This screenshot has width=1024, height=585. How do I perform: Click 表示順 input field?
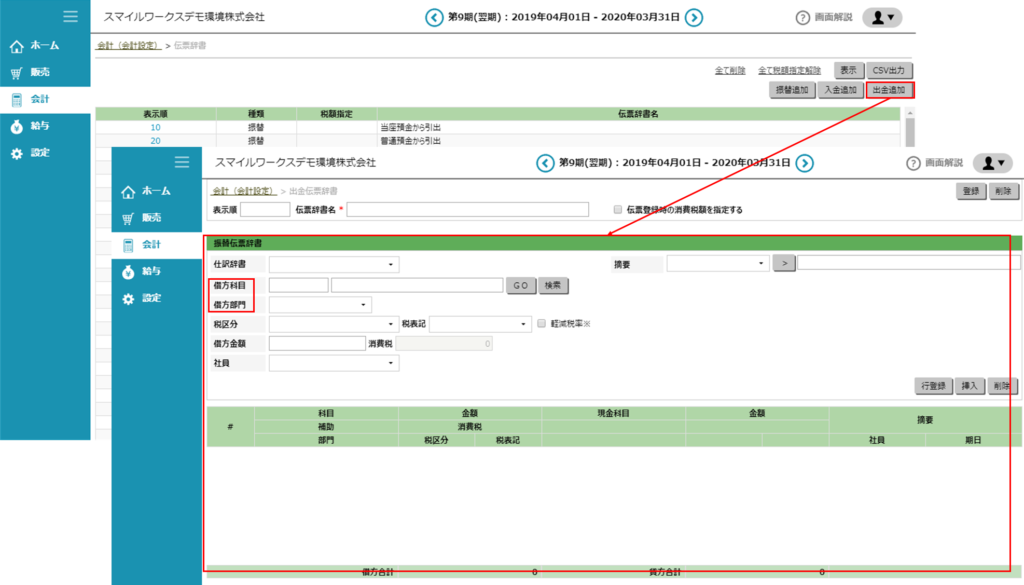pos(265,210)
